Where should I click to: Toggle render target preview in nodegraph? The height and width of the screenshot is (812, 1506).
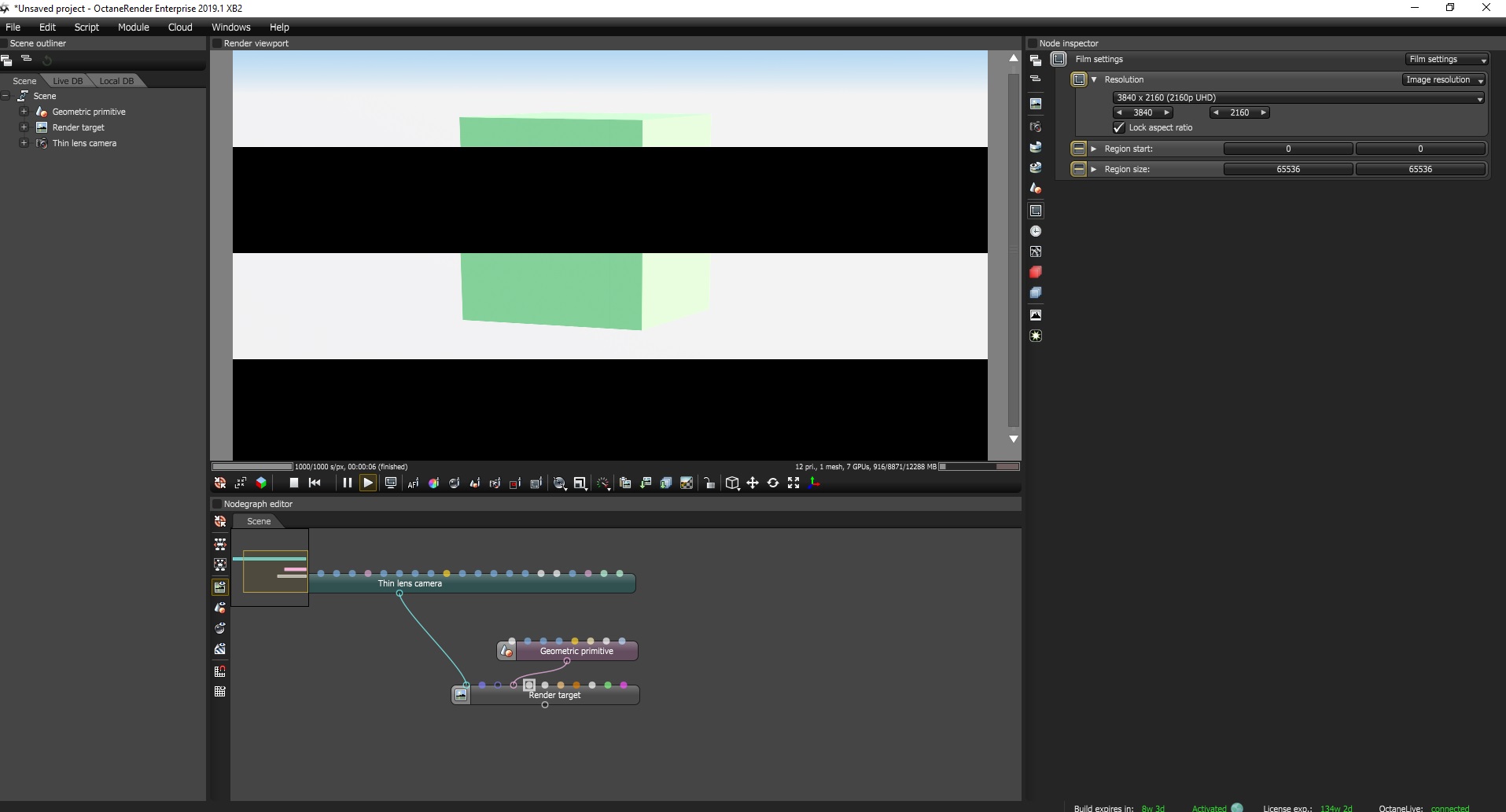point(220,587)
